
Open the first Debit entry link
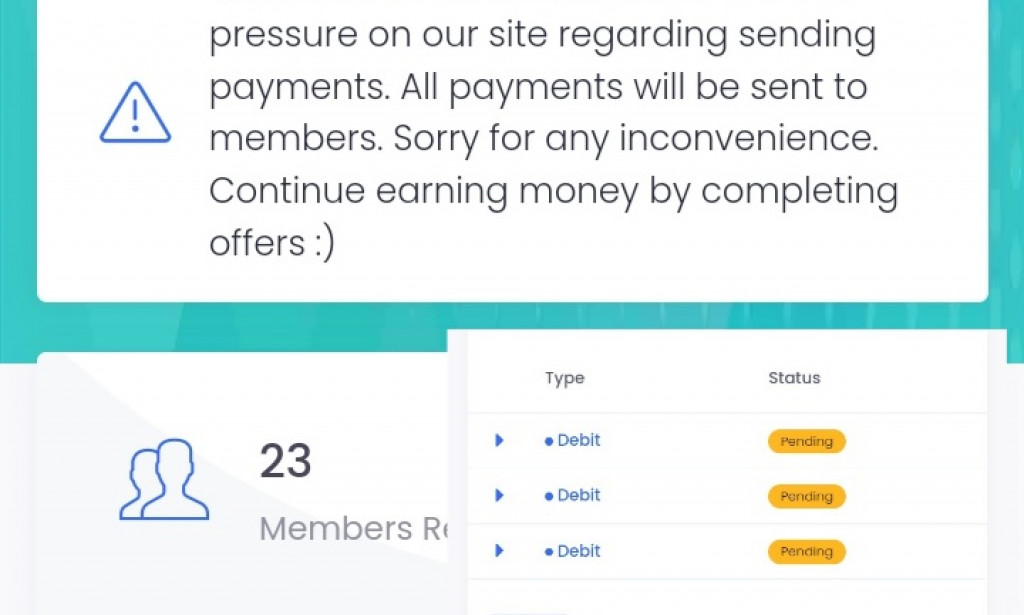coord(579,440)
